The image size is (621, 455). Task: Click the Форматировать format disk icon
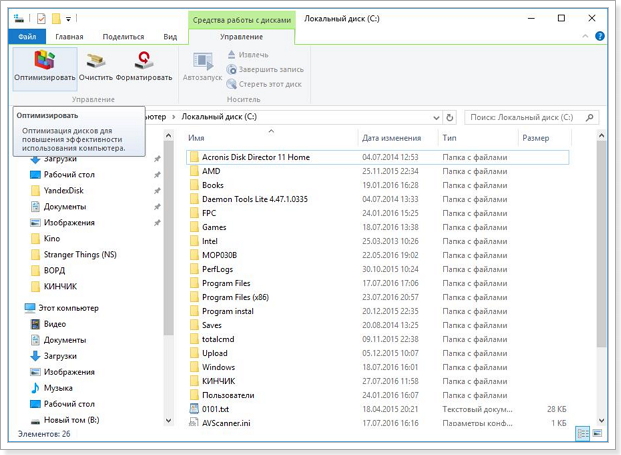(143, 62)
